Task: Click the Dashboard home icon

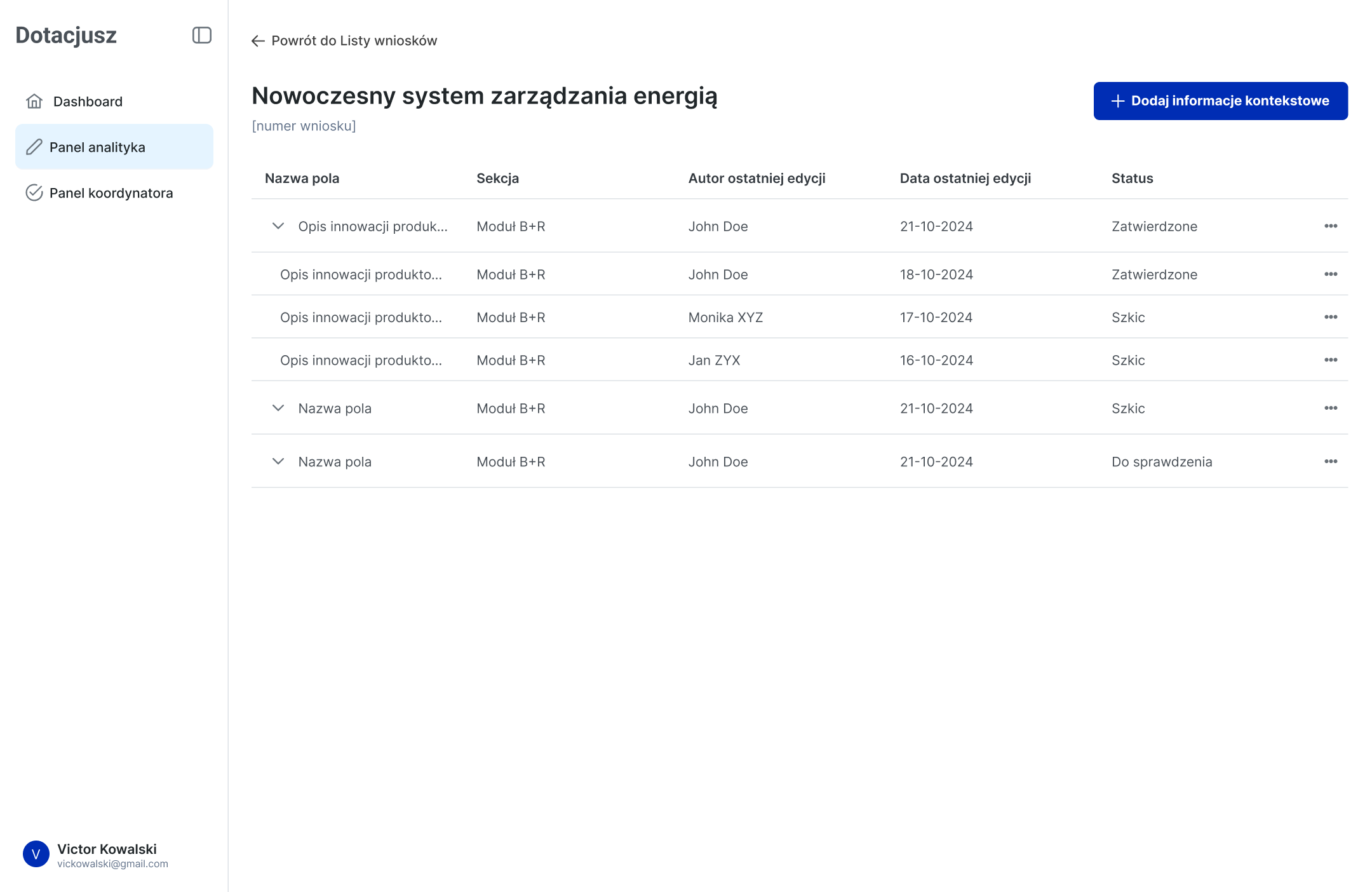Action: 34,102
